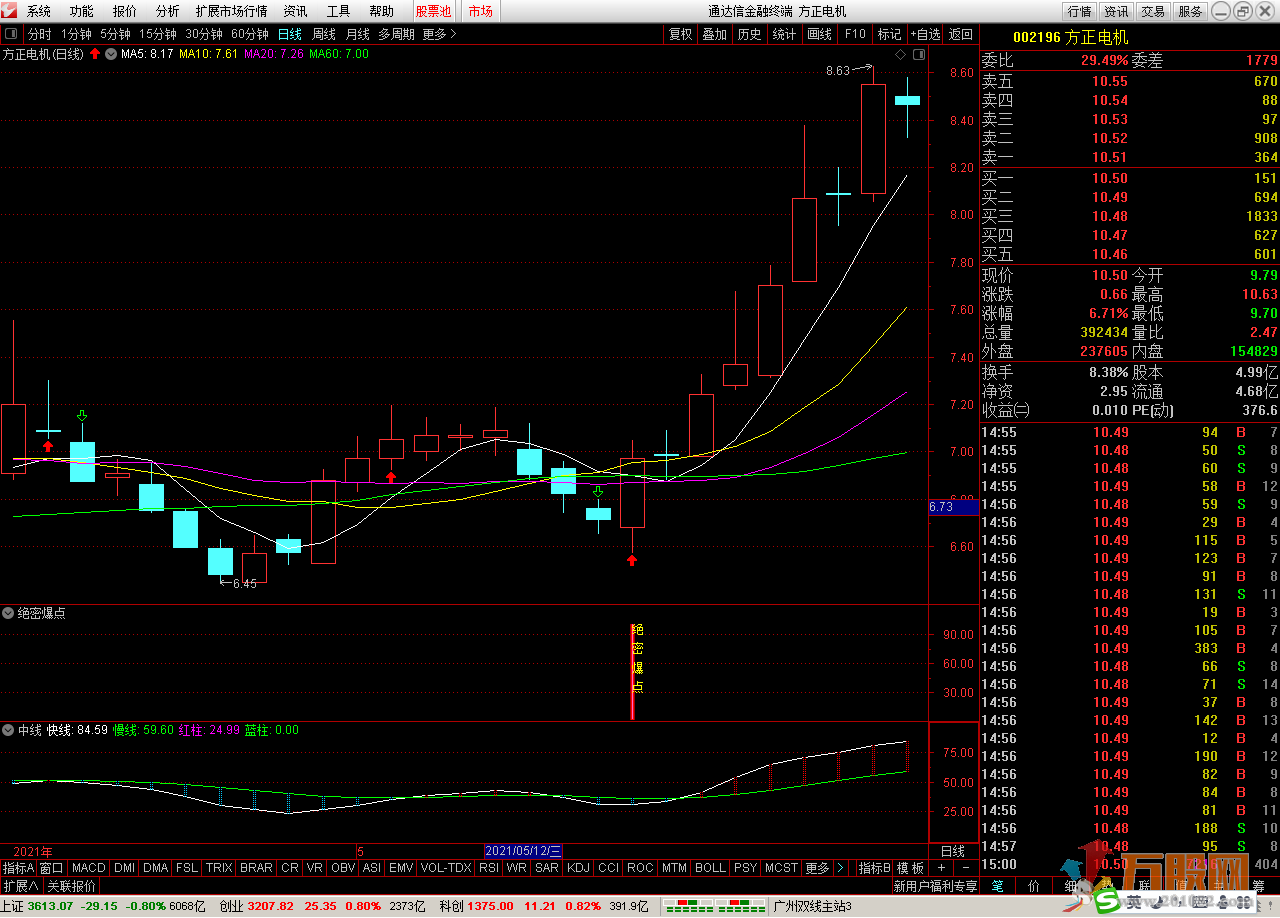Screen dimensions: 1280x918
Task: Click the 复权 toolbar button
Action: pyautogui.click(x=681, y=34)
